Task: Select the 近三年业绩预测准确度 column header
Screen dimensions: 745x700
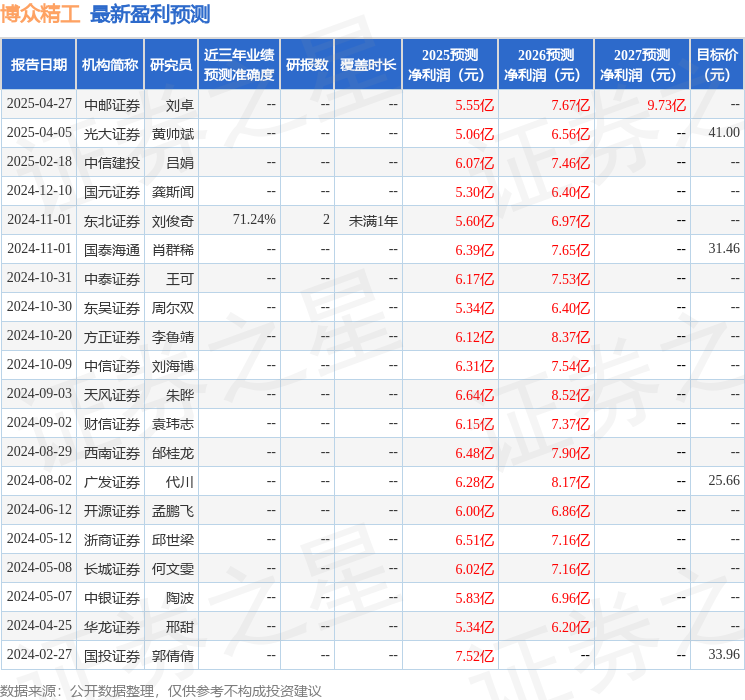Action: (239, 65)
